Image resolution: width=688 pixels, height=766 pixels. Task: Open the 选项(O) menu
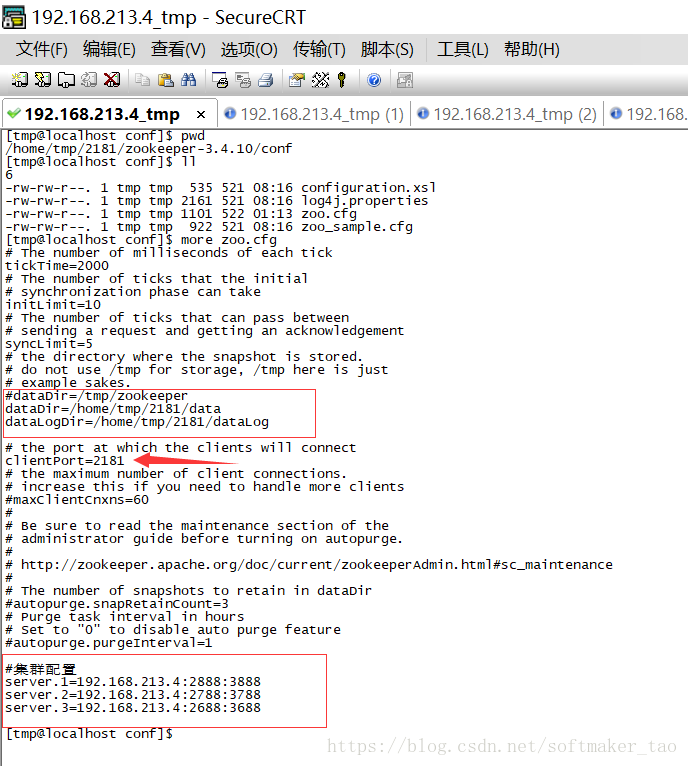tap(249, 49)
